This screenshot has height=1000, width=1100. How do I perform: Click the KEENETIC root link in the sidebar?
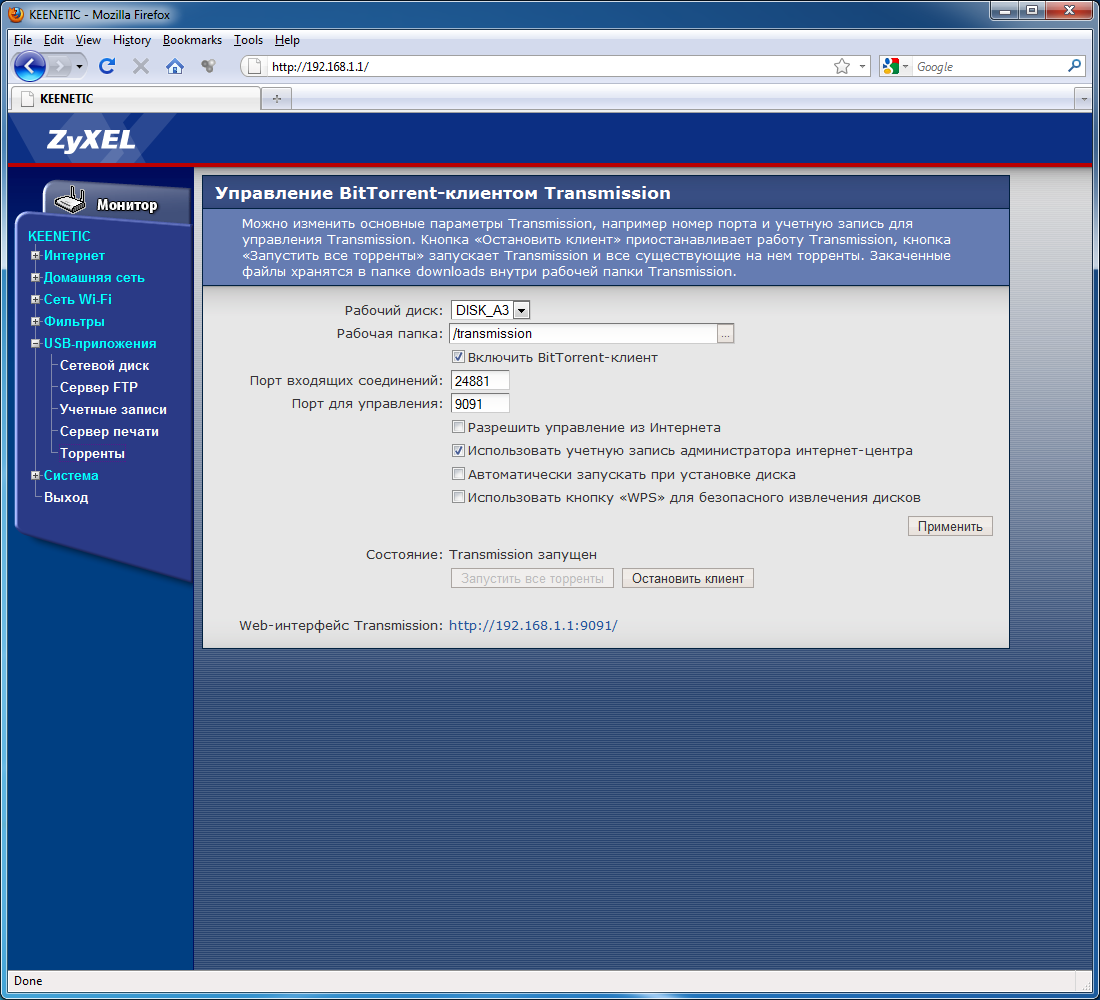click(x=59, y=236)
